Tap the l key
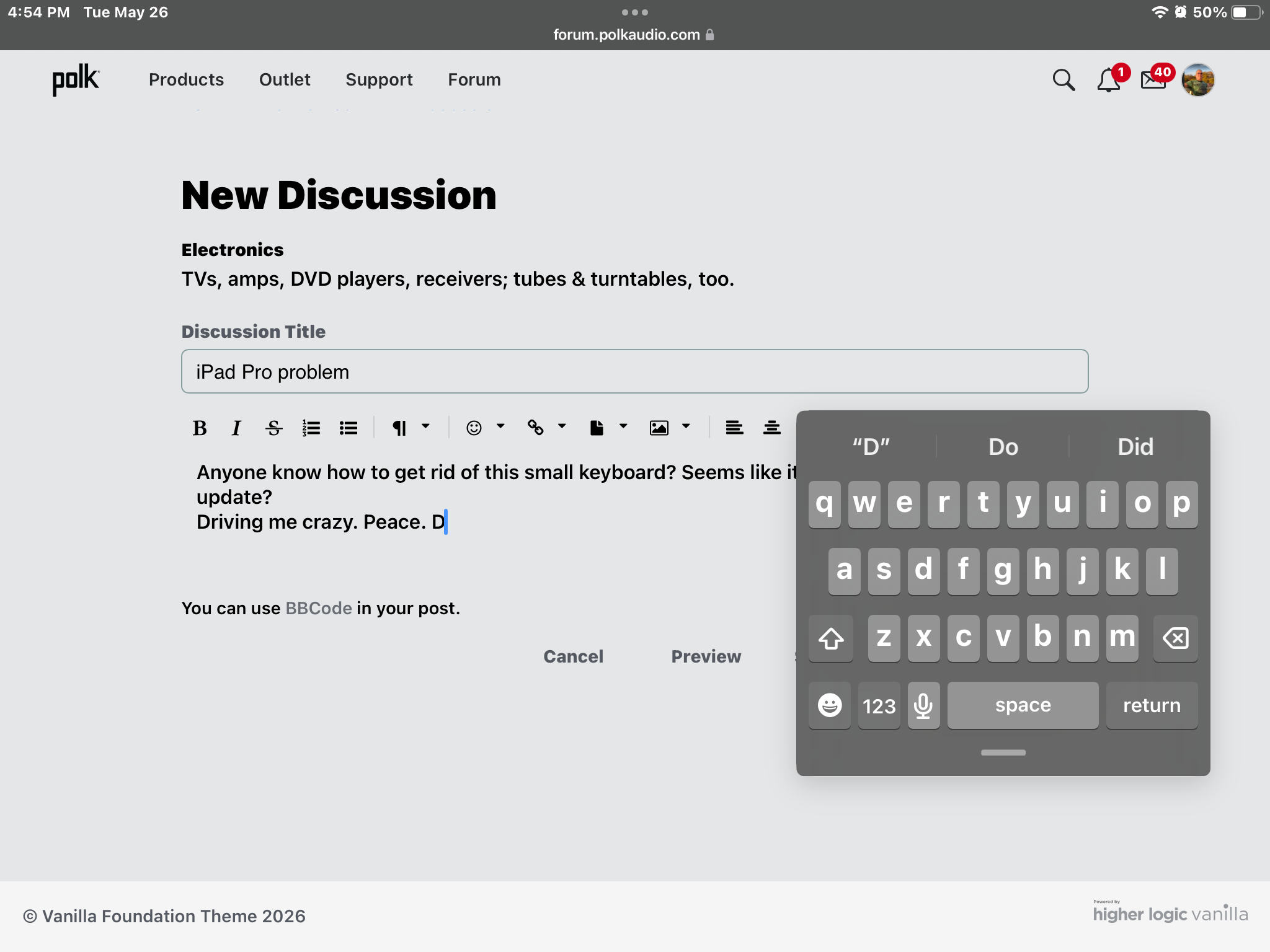 [1162, 571]
